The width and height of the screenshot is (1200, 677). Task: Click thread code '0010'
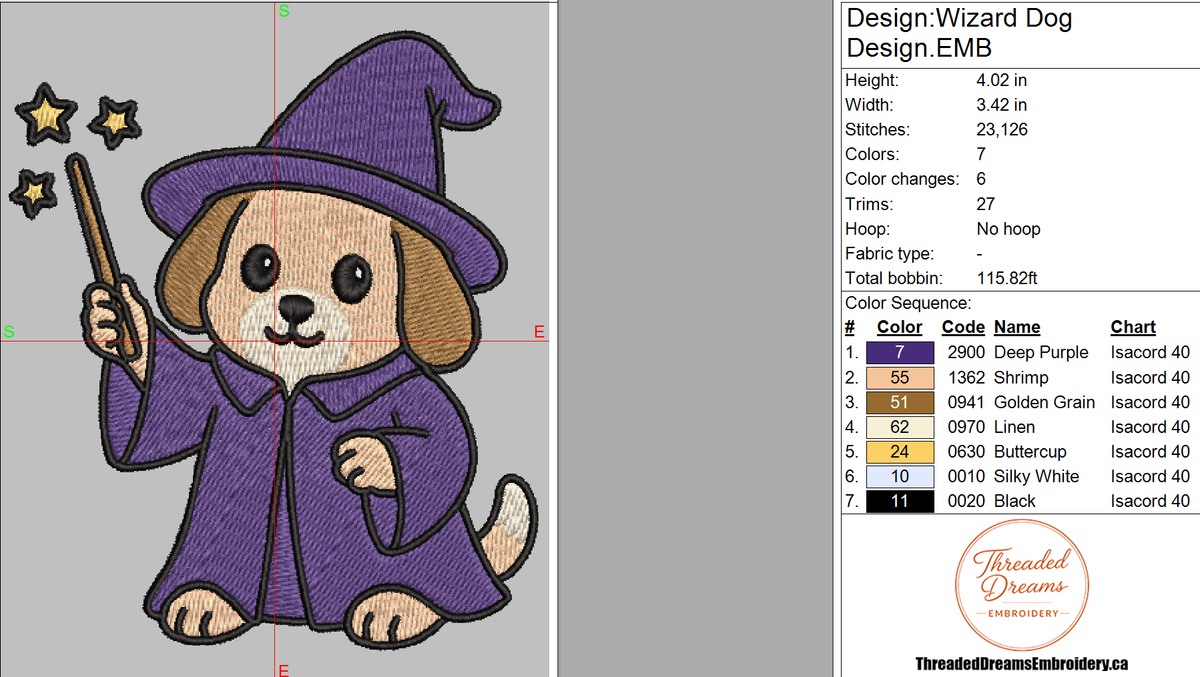(967, 476)
